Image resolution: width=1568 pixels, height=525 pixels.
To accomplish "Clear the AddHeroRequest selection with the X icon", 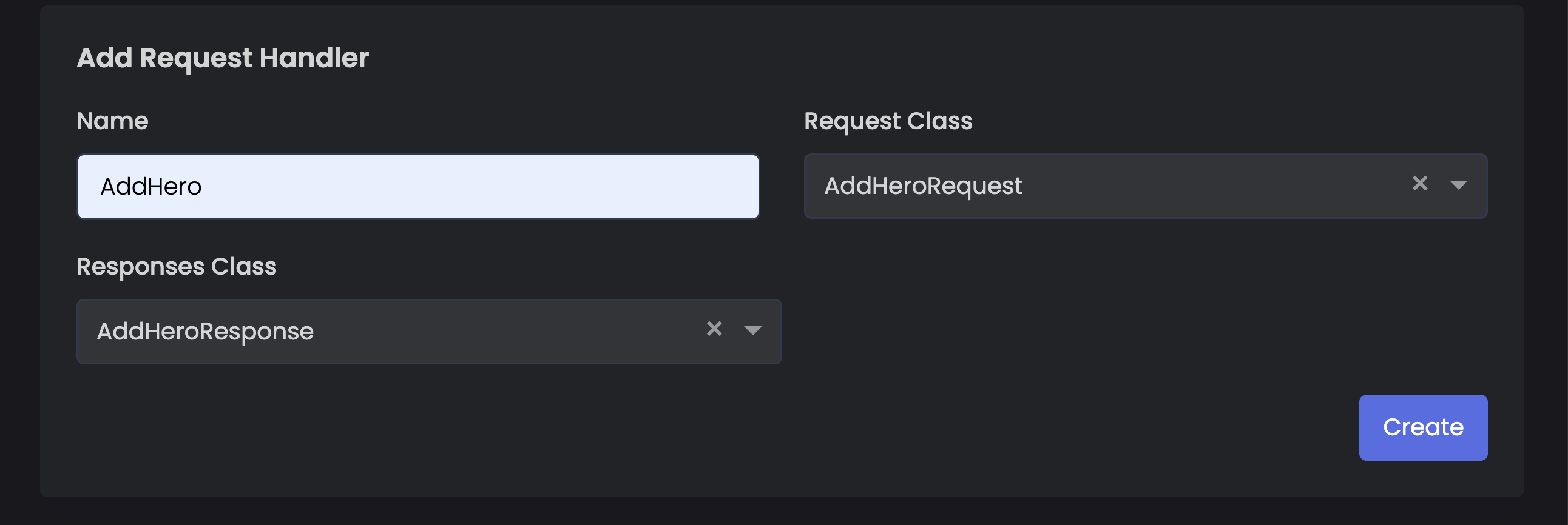I will tap(1419, 184).
